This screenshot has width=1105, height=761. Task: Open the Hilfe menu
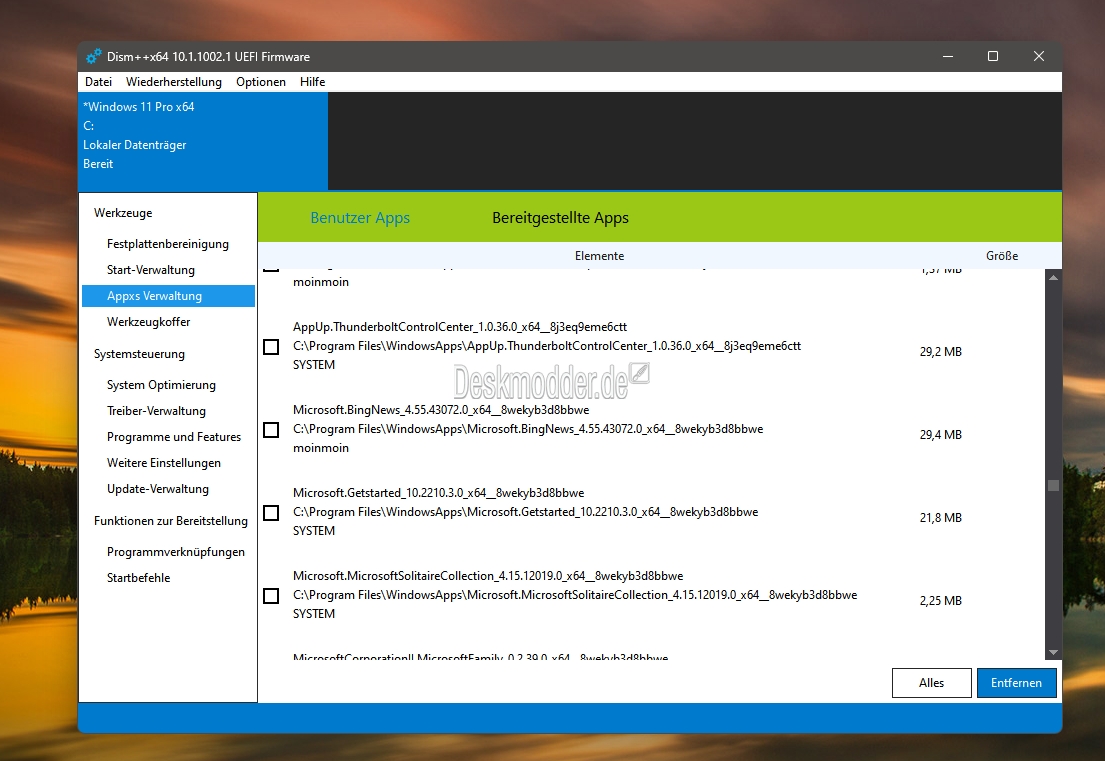(x=312, y=82)
